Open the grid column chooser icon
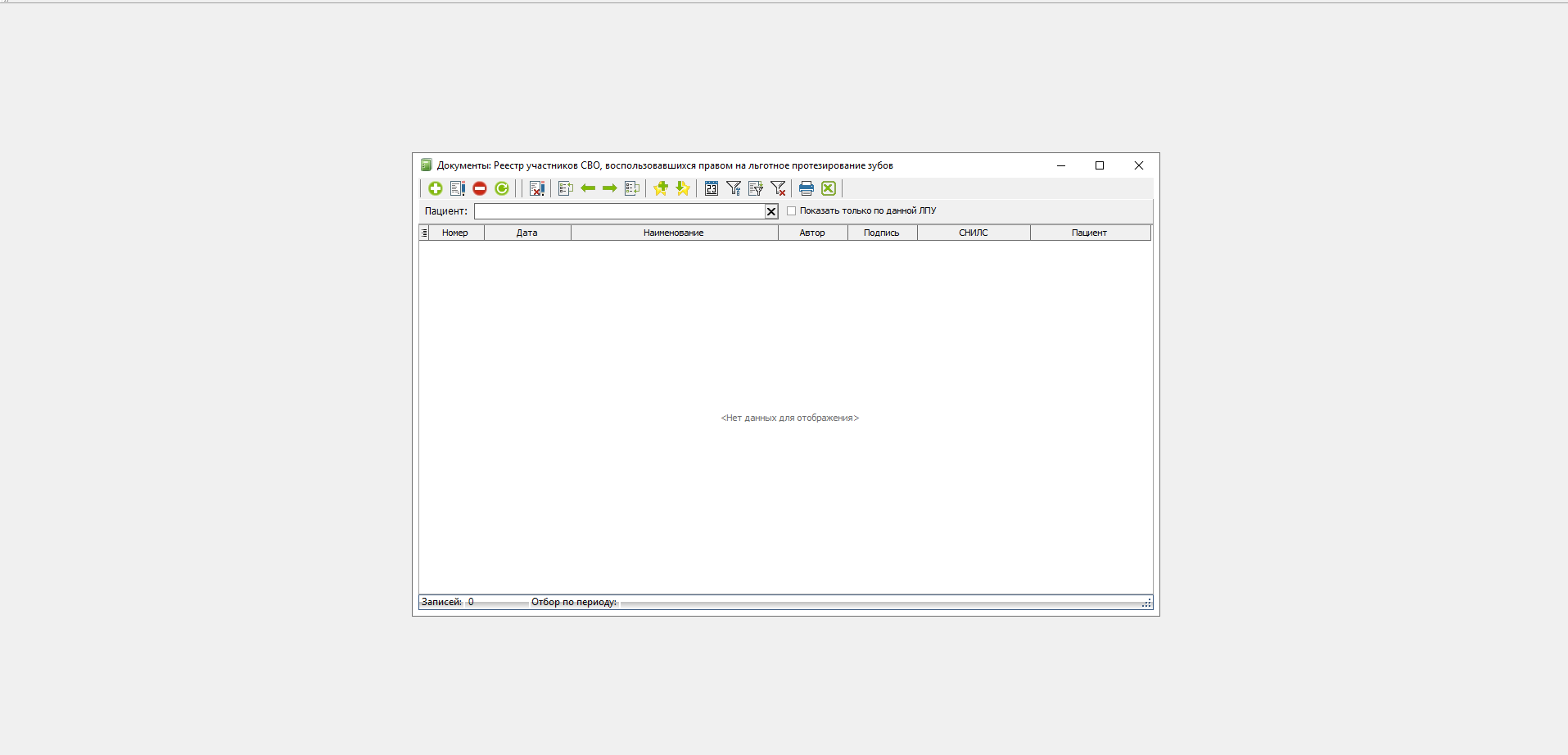1568x755 pixels. coord(424,233)
